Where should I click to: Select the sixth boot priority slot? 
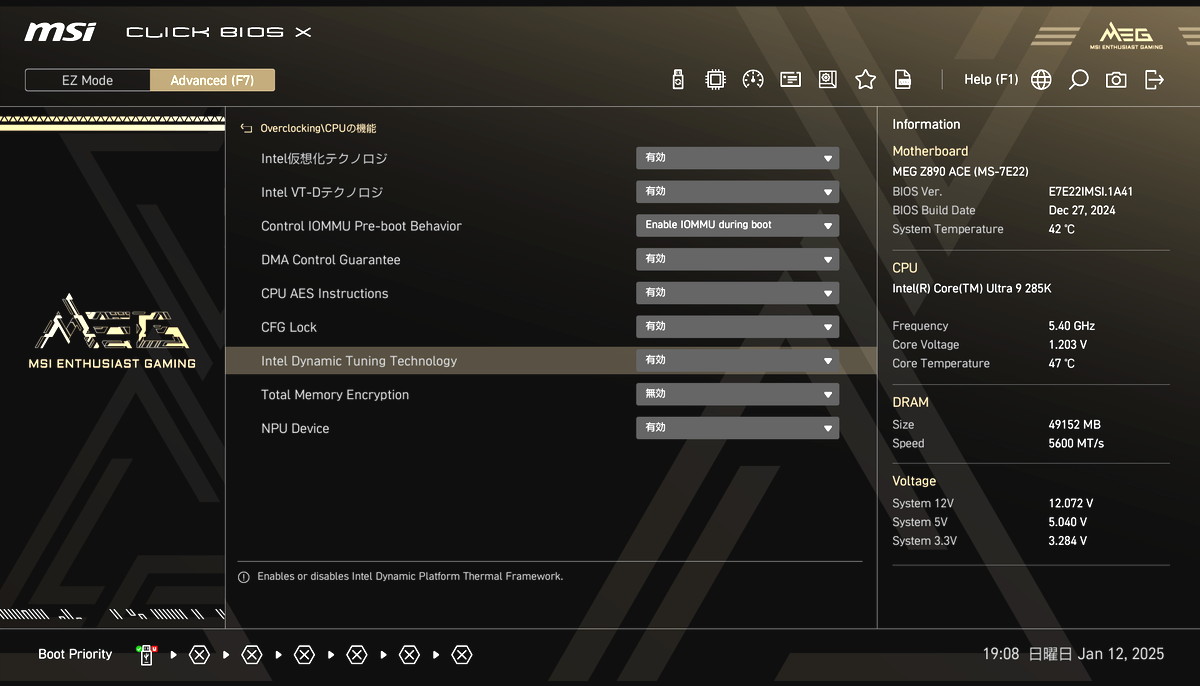[x=409, y=655]
